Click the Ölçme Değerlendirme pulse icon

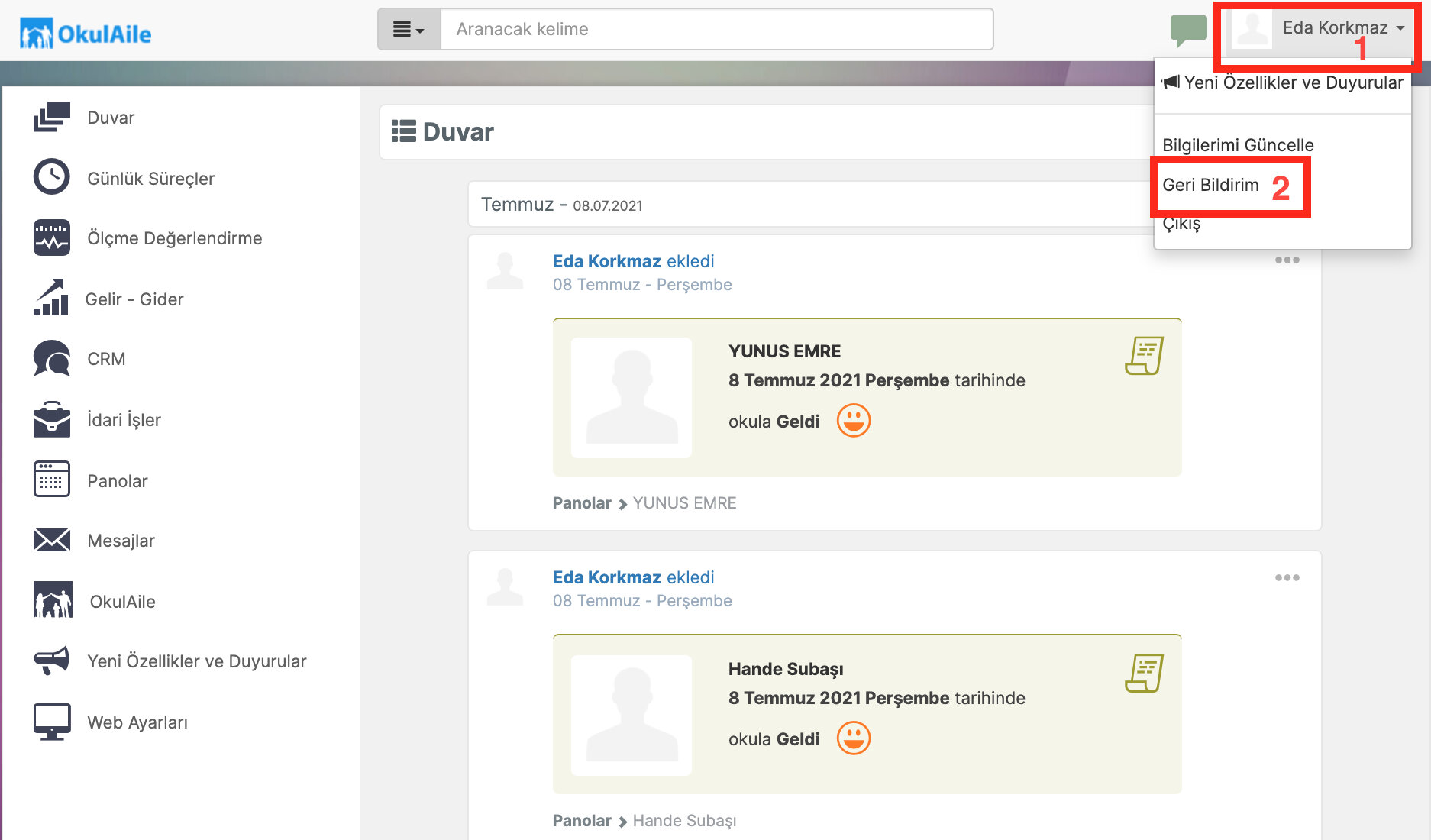tap(52, 237)
